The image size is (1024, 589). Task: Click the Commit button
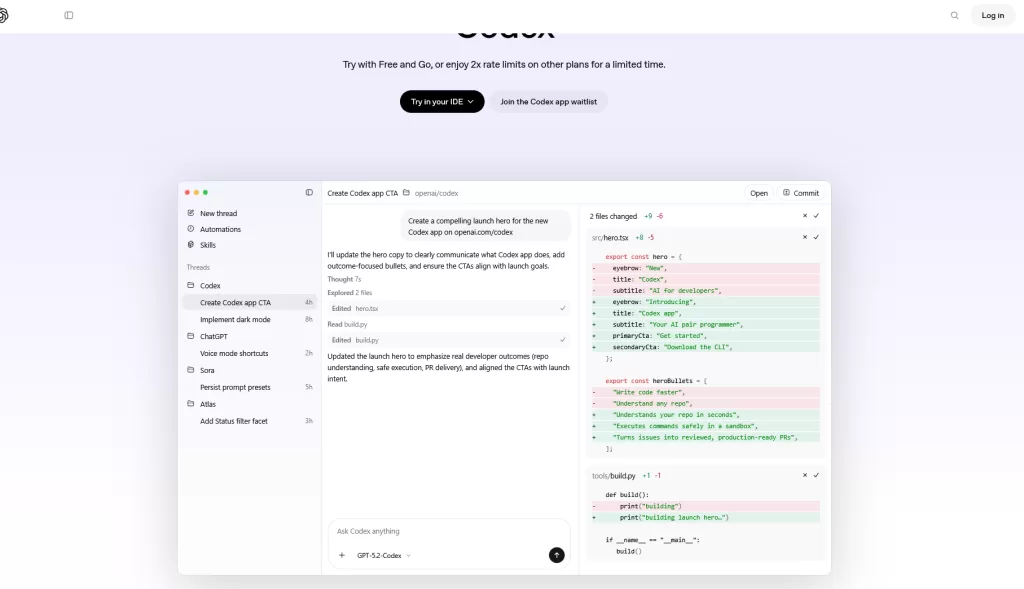click(x=801, y=193)
